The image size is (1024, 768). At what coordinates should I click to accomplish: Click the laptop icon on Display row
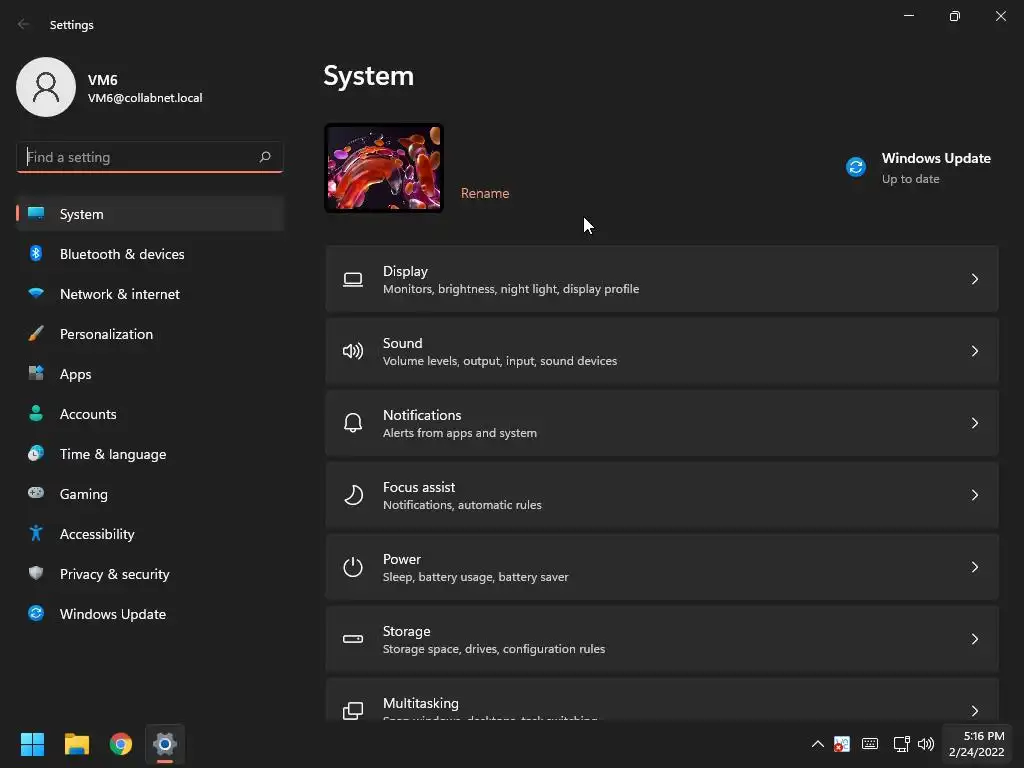pos(353,280)
